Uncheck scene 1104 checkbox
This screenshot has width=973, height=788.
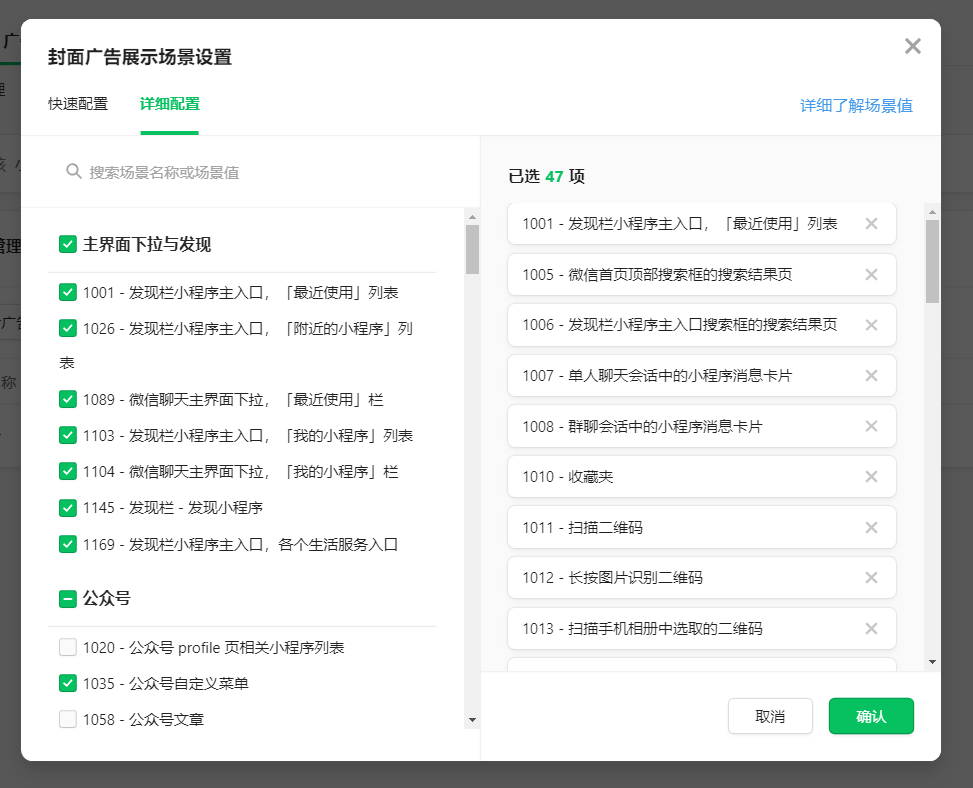pos(68,472)
